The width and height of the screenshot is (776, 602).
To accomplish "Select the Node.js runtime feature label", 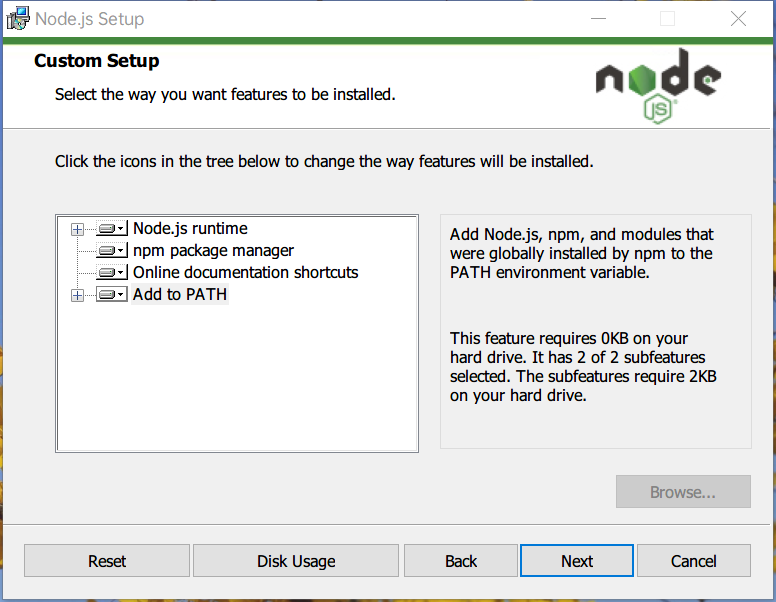I will click(x=190, y=229).
